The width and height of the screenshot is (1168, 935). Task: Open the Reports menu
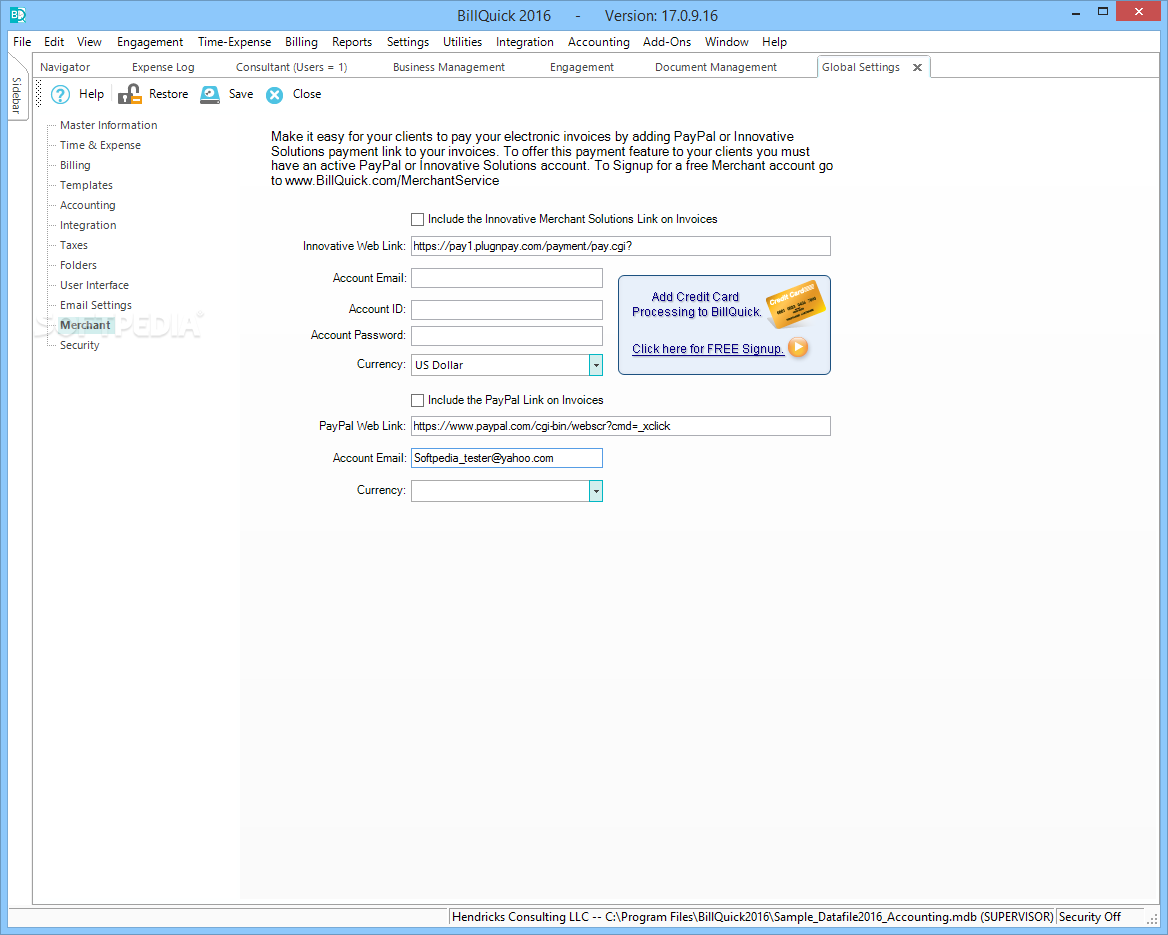[352, 42]
